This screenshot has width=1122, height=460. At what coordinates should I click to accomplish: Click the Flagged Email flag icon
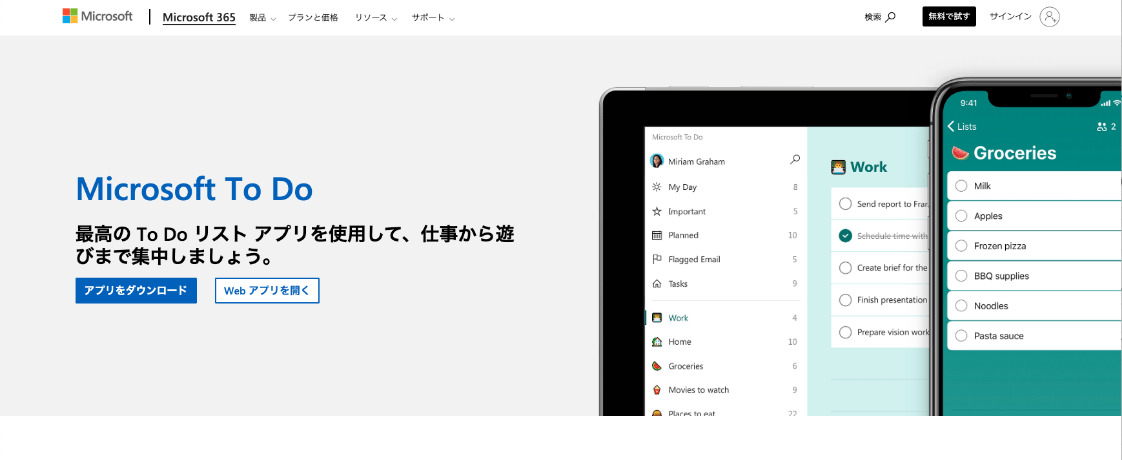[x=657, y=259]
